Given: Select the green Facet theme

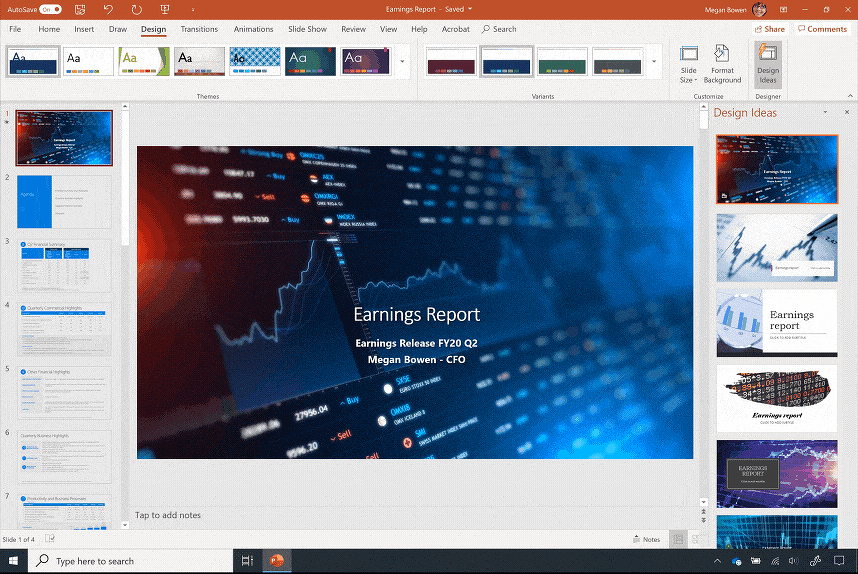Looking at the screenshot, I should (x=144, y=61).
